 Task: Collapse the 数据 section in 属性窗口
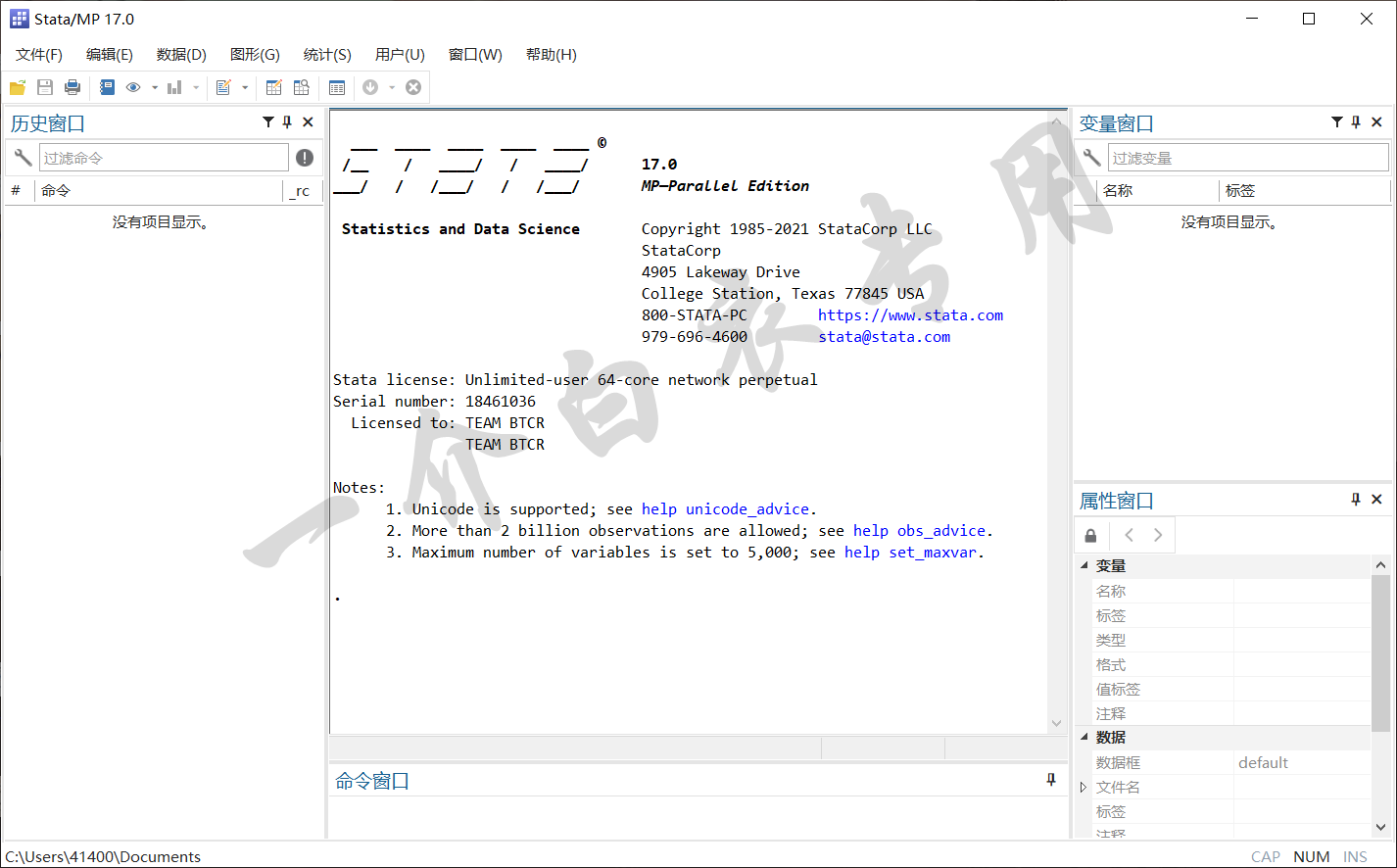coord(1084,737)
